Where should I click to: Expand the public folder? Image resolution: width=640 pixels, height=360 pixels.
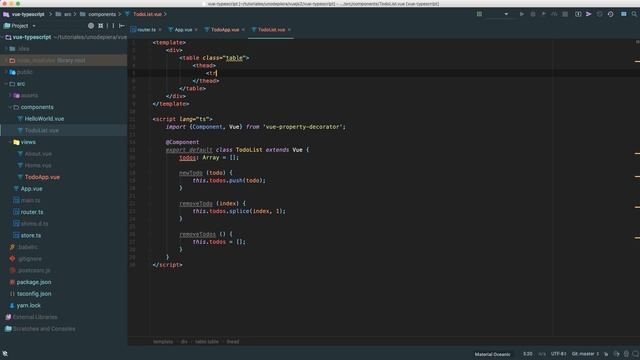(7, 72)
